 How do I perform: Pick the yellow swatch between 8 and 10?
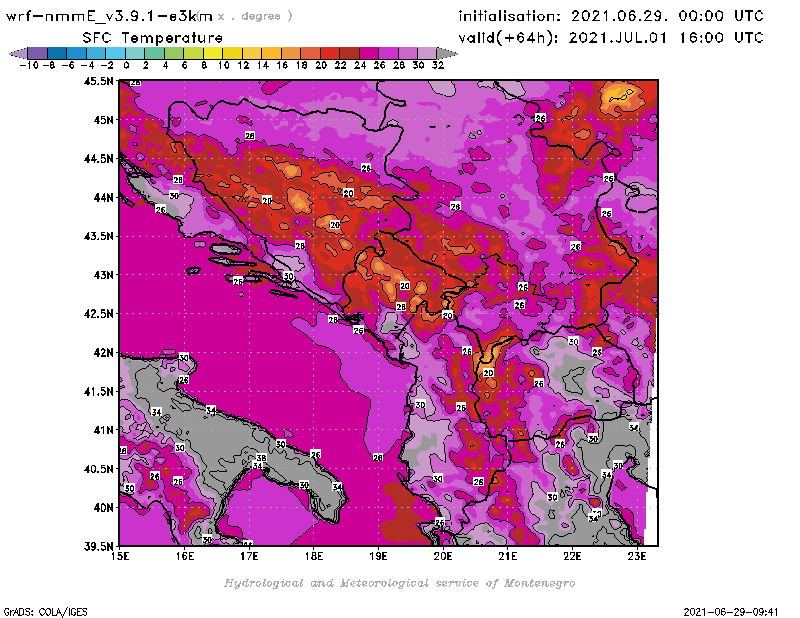point(213,53)
